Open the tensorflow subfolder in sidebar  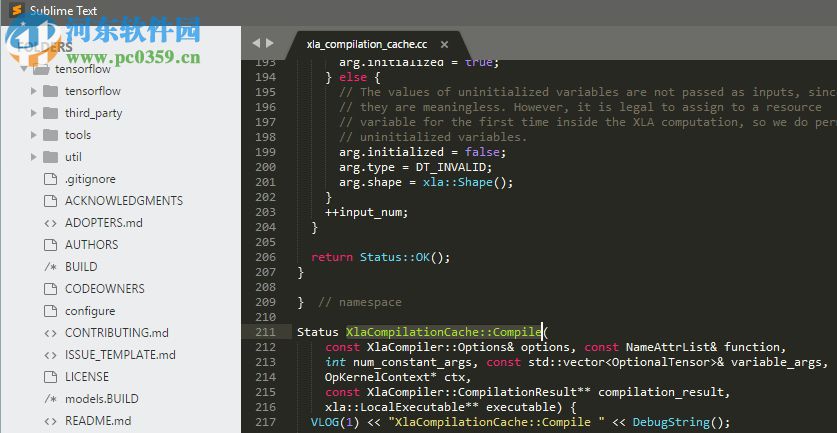point(93,91)
